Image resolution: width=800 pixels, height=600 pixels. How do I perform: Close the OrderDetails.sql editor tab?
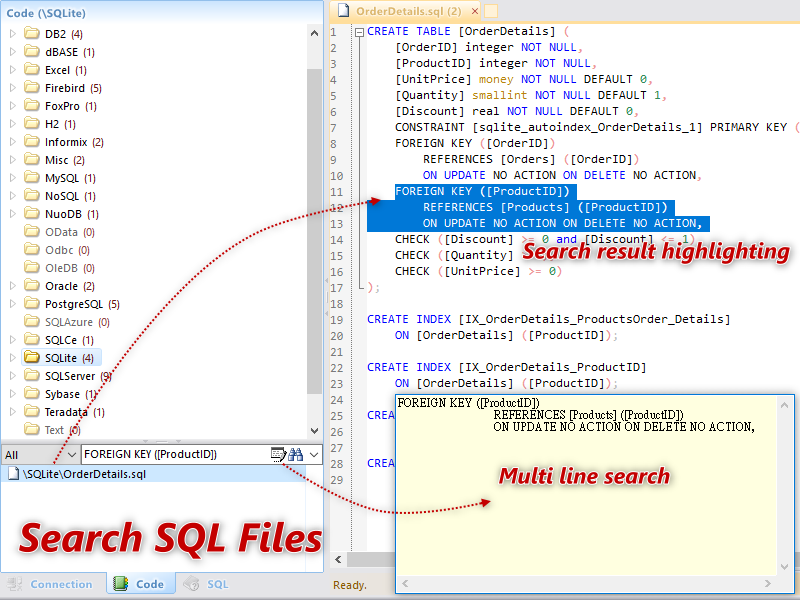click(475, 11)
